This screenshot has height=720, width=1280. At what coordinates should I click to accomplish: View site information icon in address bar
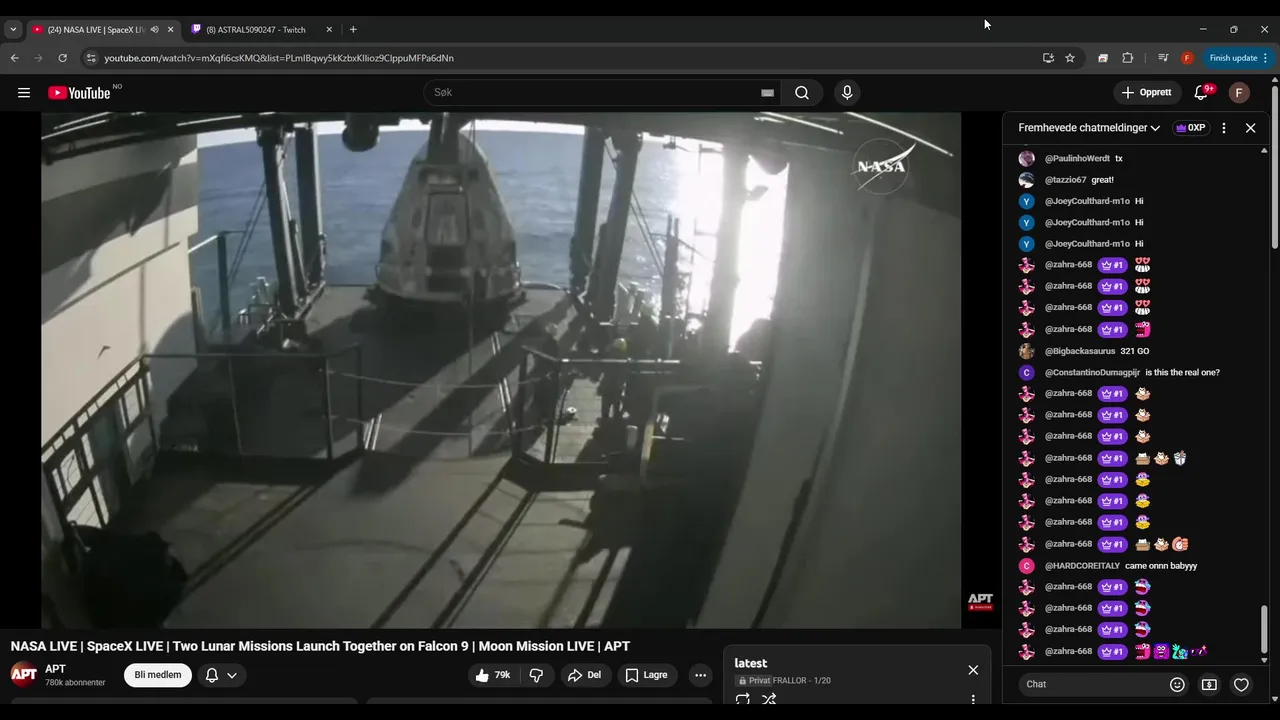(91, 58)
